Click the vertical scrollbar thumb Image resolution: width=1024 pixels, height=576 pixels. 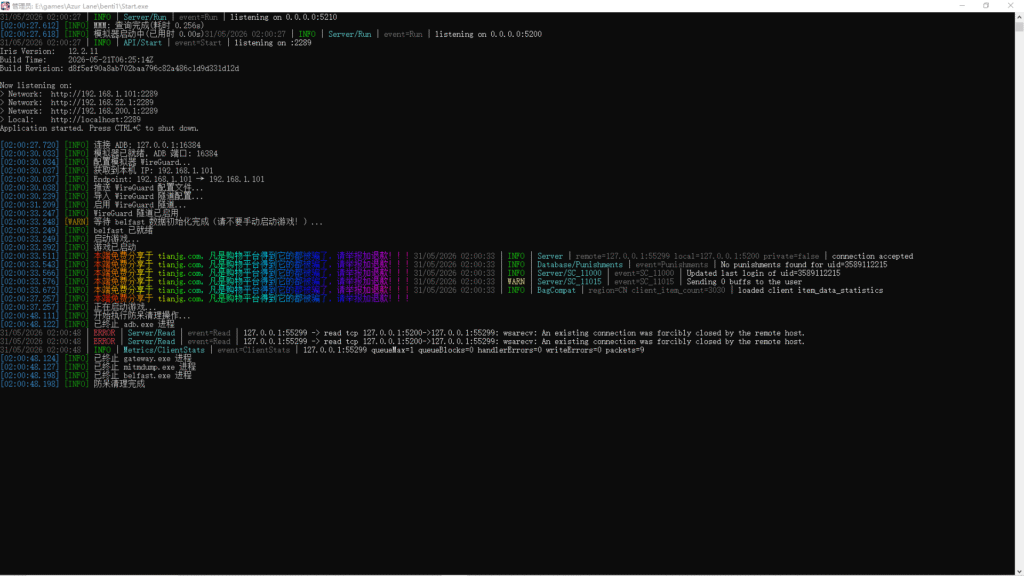(1019, 26)
